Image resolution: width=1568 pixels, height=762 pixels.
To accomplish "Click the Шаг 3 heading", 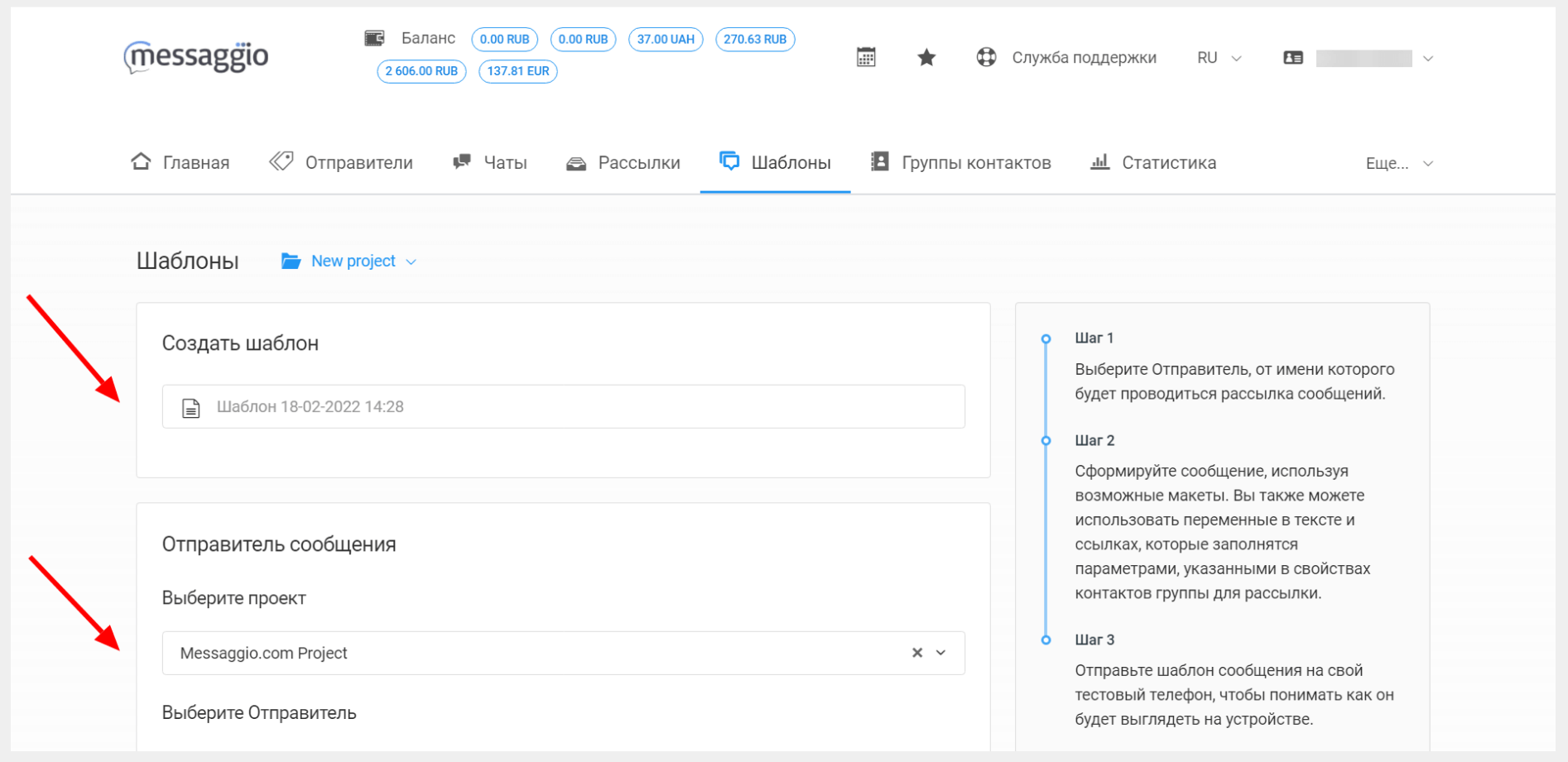I will point(1095,640).
